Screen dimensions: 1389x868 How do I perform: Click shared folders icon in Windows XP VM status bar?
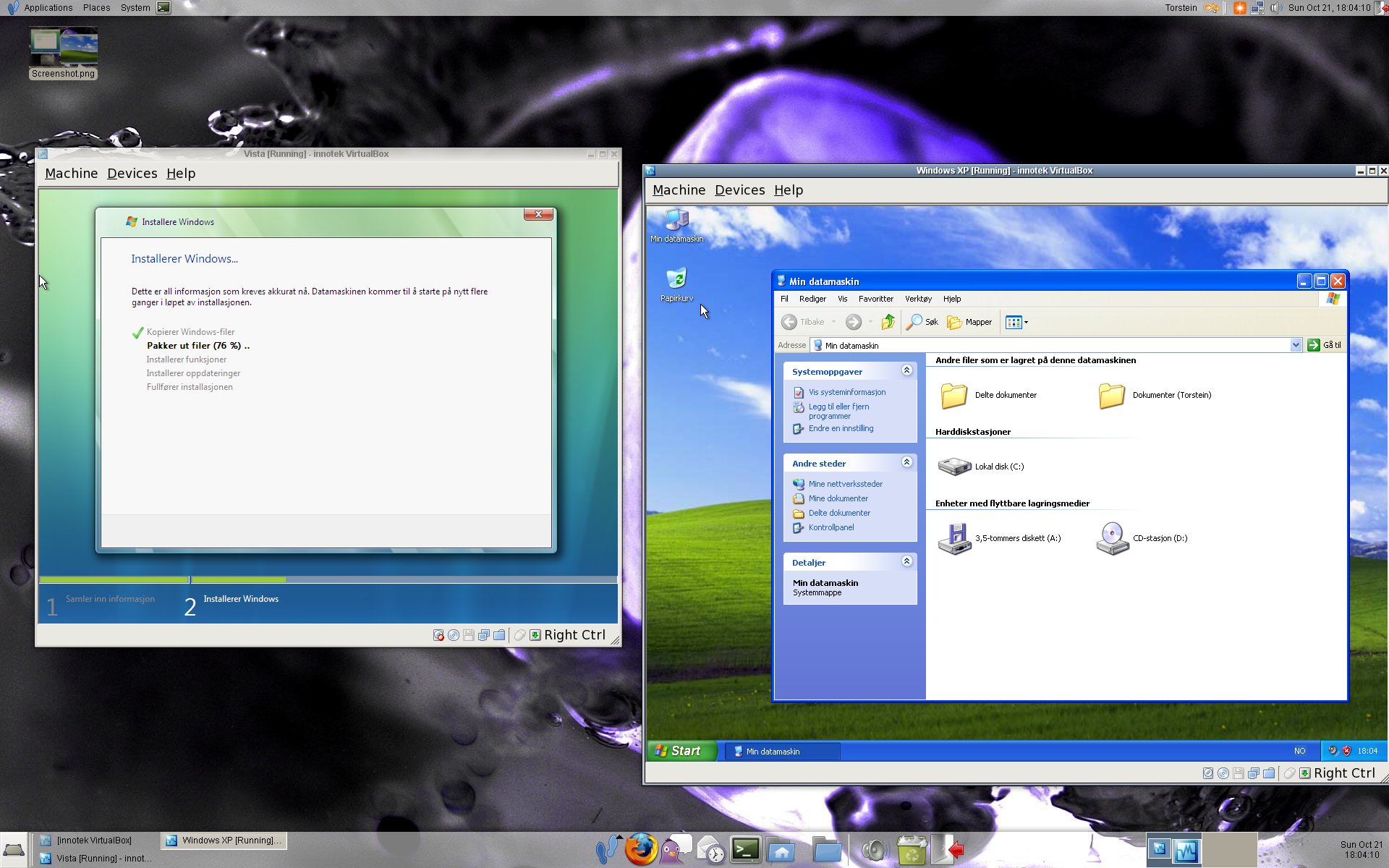point(1269,773)
